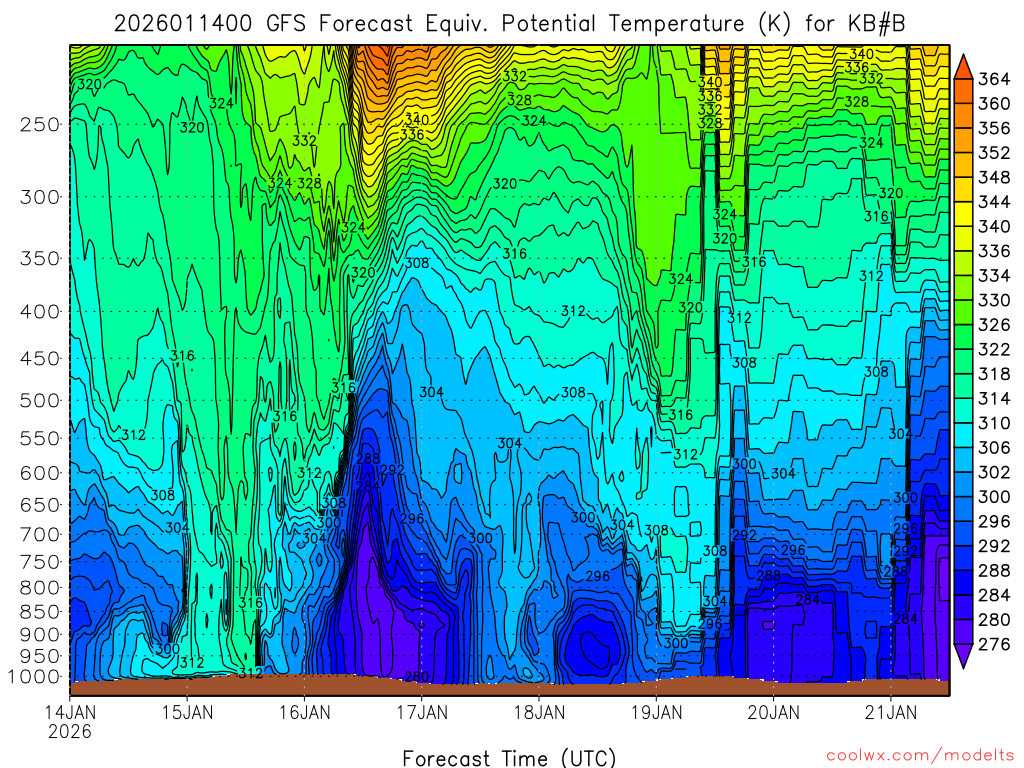
Task: Select the 19JAN date label on the time axis
Action: (x=656, y=712)
